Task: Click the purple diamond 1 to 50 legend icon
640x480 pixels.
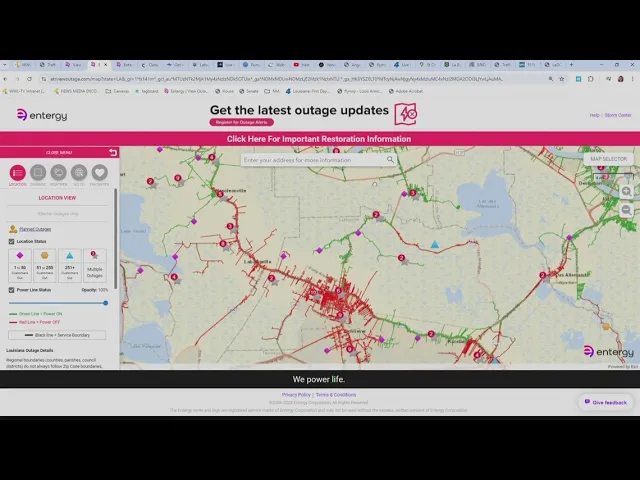Action: [x=20, y=256]
